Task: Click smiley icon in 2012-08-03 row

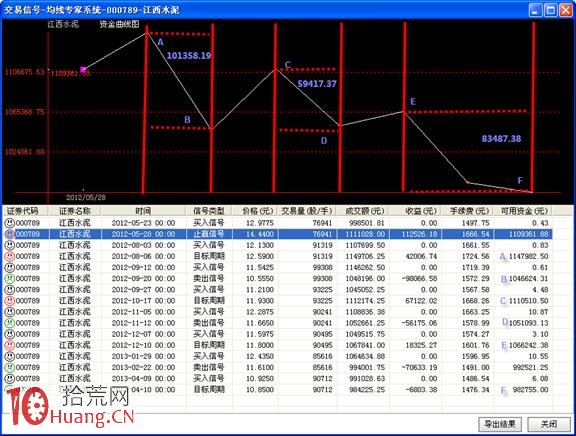Action: click(x=10, y=245)
